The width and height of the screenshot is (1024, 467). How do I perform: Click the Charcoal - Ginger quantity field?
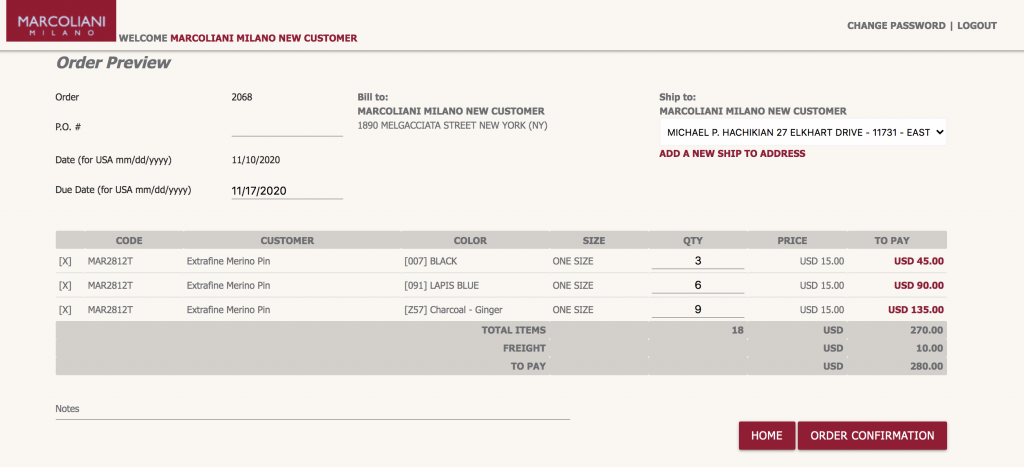click(697, 310)
